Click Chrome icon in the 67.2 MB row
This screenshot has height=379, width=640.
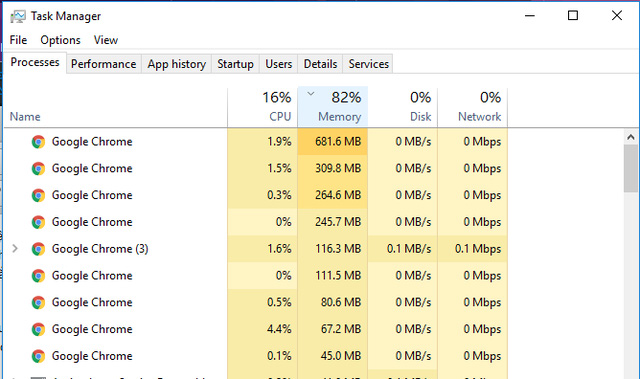38,329
